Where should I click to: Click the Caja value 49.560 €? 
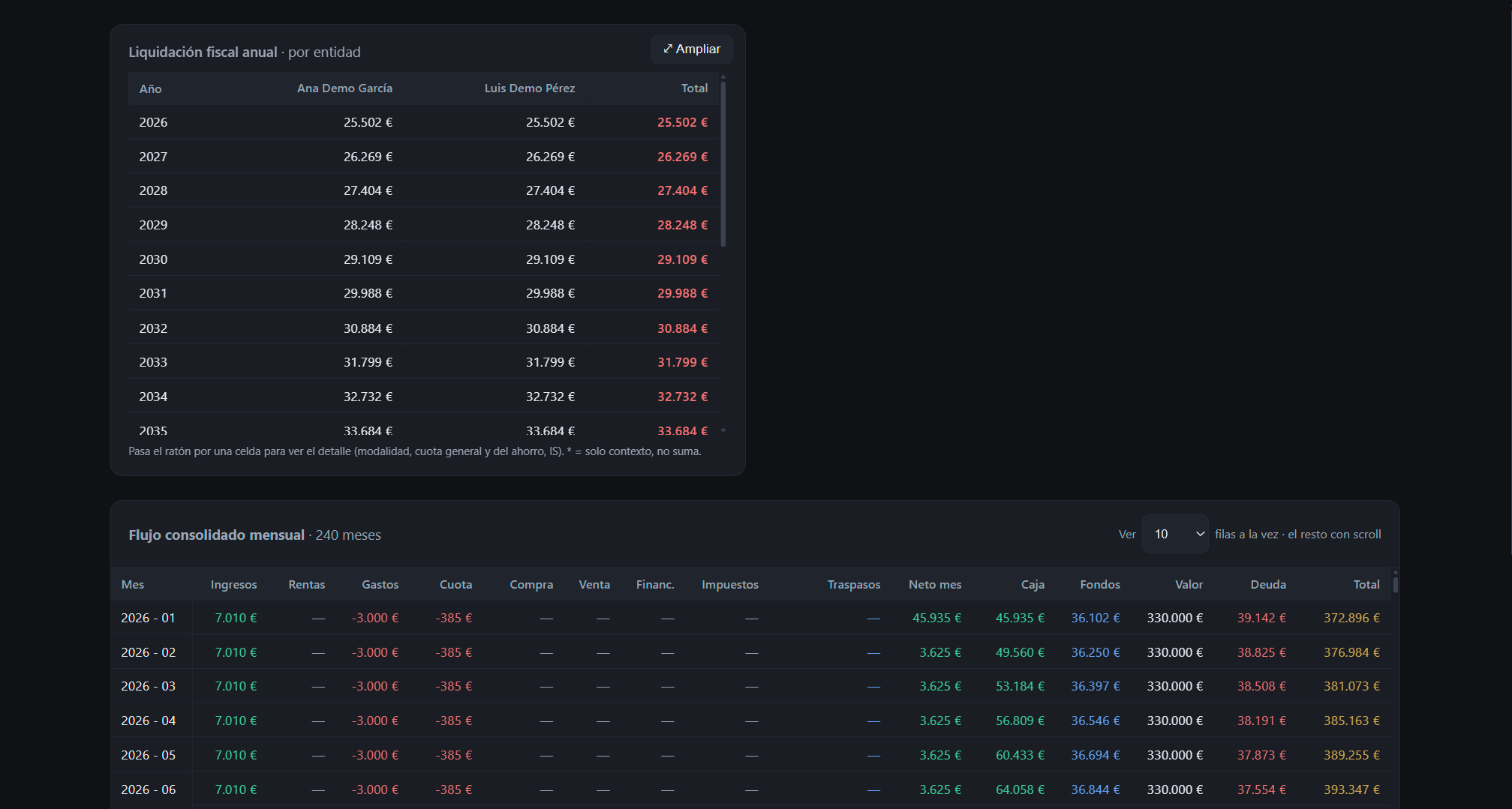click(x=1020, y=652)
